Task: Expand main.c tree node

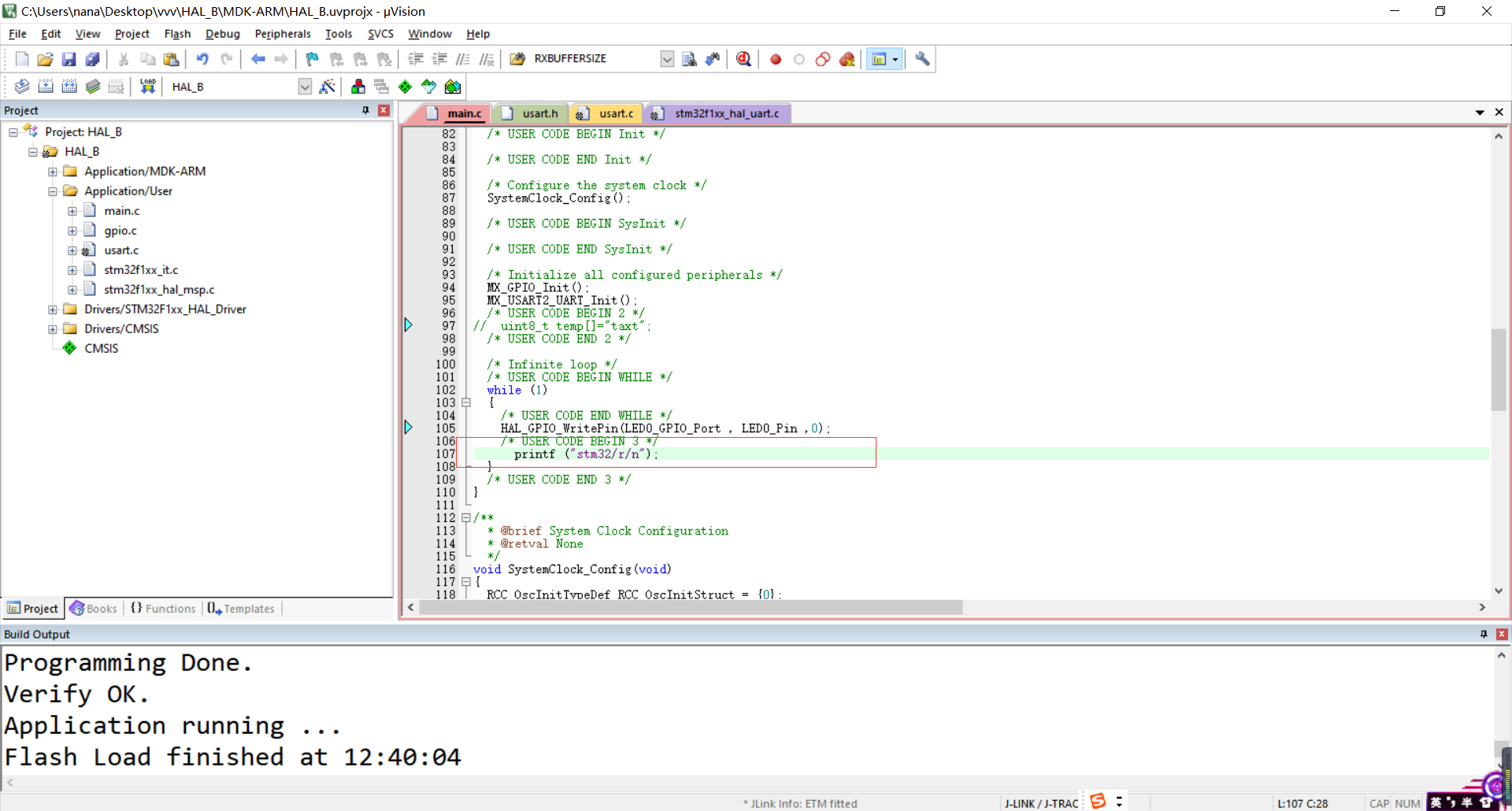Action: [72, 211]
